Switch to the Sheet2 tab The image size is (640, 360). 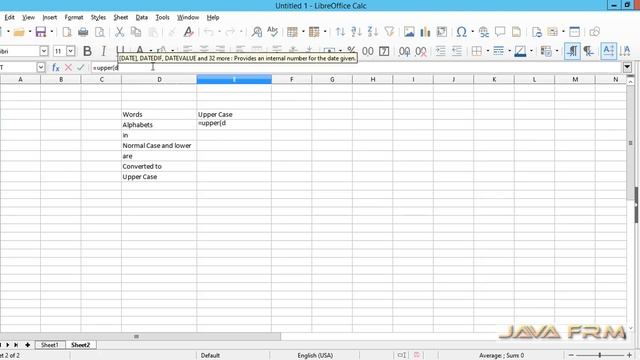(x=80, y=345)
